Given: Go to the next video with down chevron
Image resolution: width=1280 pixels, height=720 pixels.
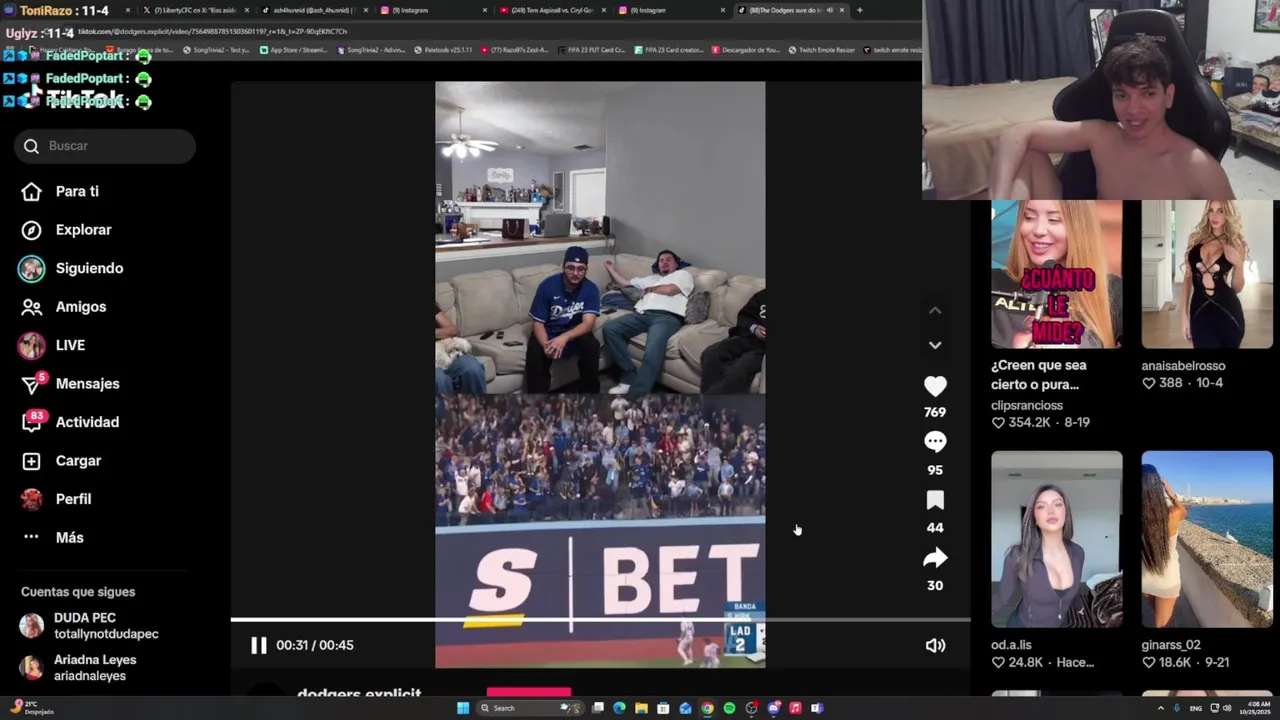Looking at the screenshot, I should (935, 345).
